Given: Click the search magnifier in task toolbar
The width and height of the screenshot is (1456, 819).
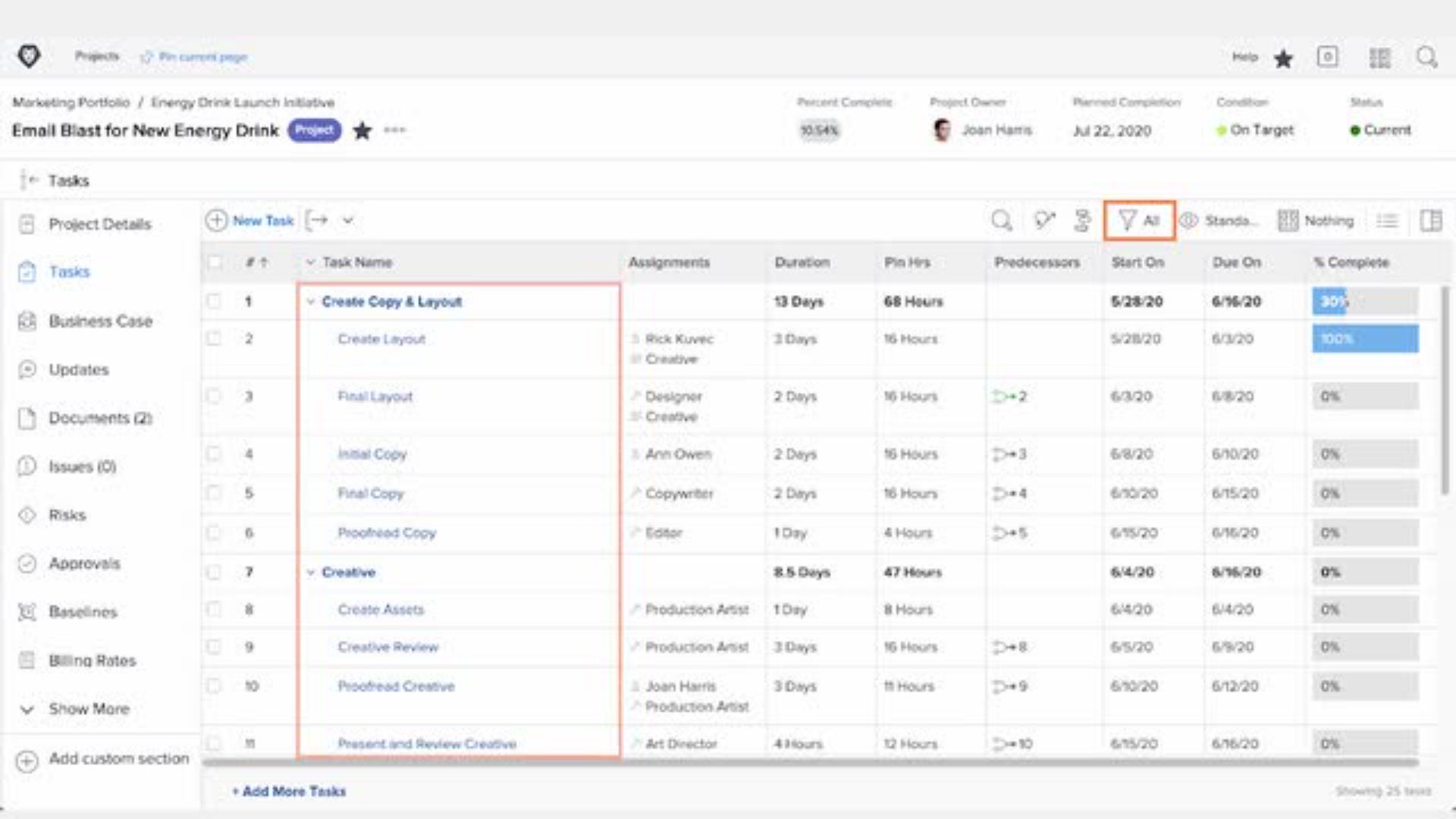Looking at the screenshot, I should [x=1001, y=221].
